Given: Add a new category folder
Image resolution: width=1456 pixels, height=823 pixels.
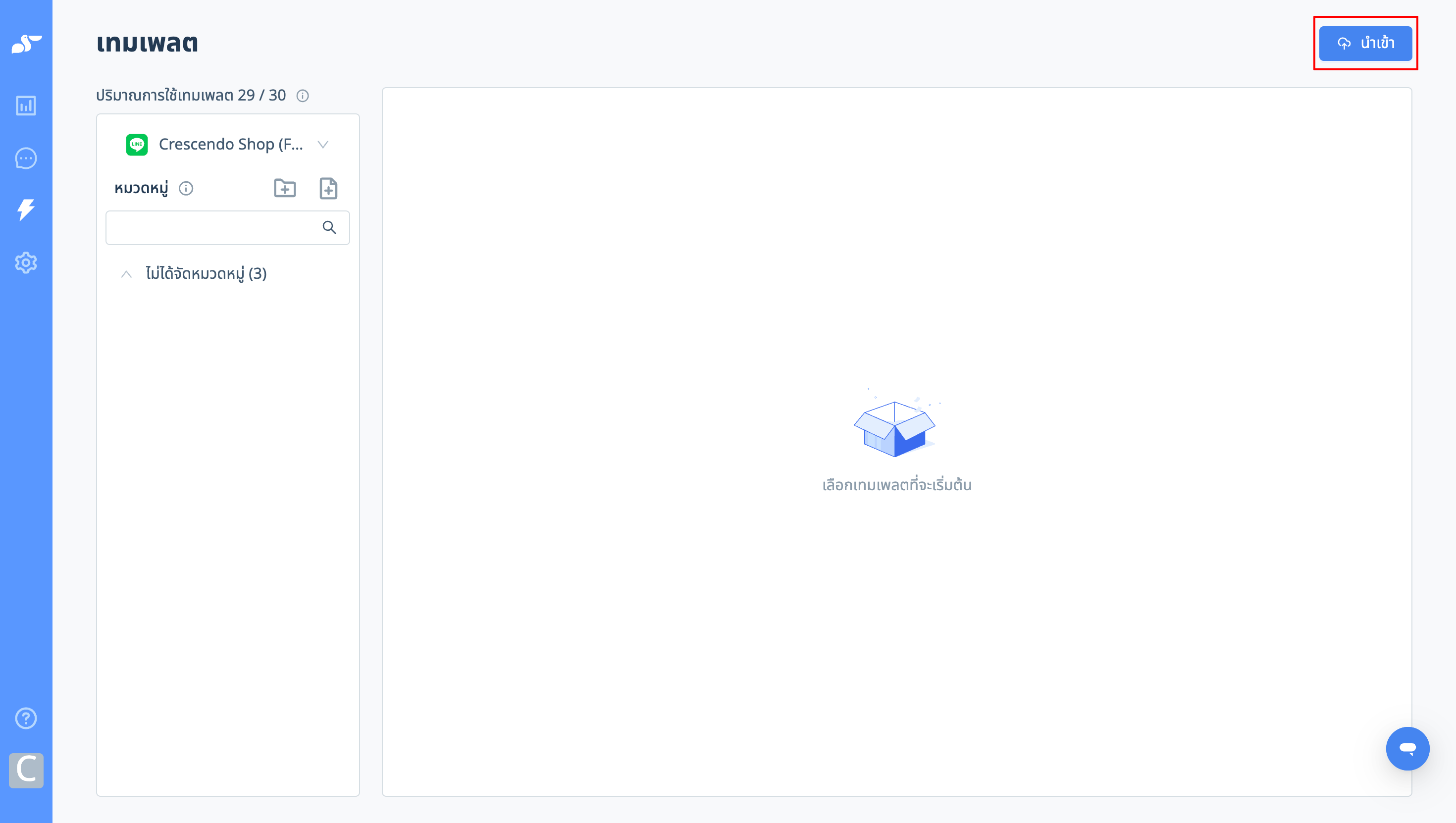Looking at the screenshot, I should coord(285,188).
